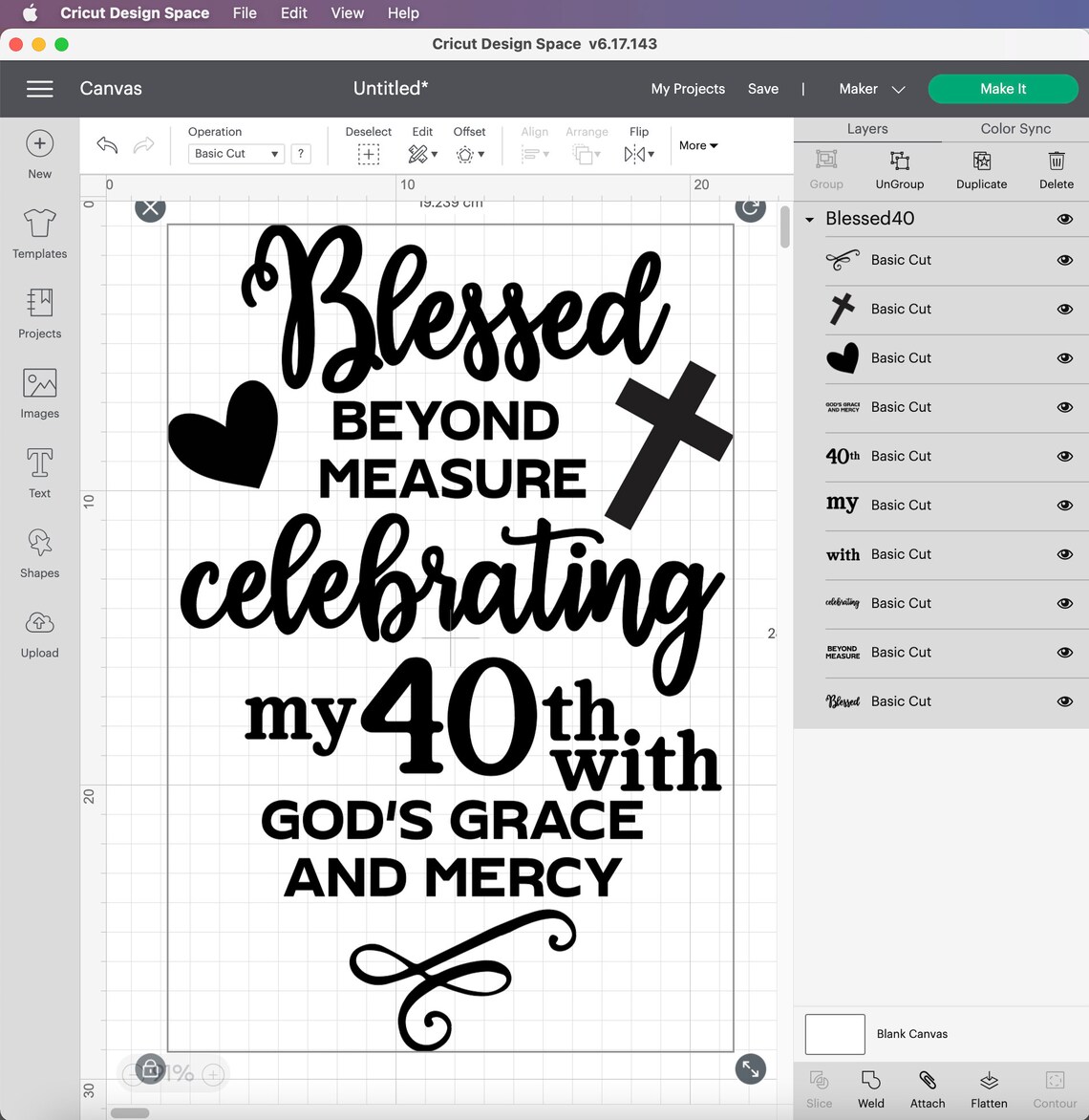Viewport: 1089px width, 1120px height.
Task: Open the hamburger menu
Action: click(40, 89)
